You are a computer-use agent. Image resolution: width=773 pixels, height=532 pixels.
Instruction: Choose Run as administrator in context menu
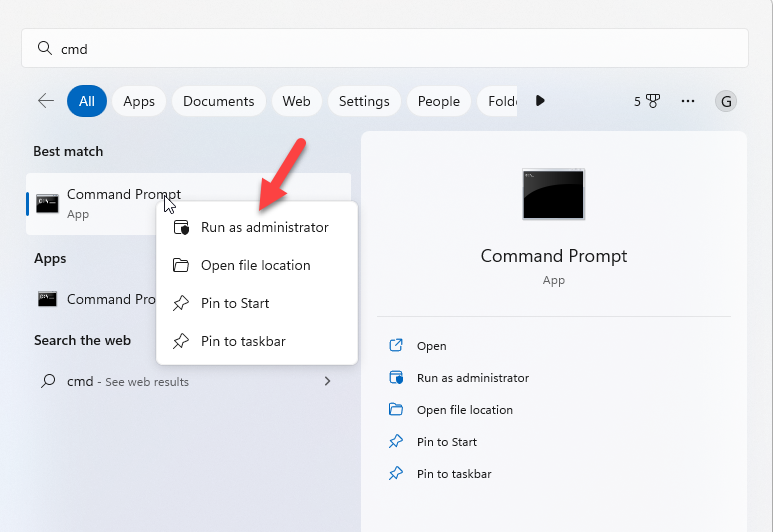[257, 227]
